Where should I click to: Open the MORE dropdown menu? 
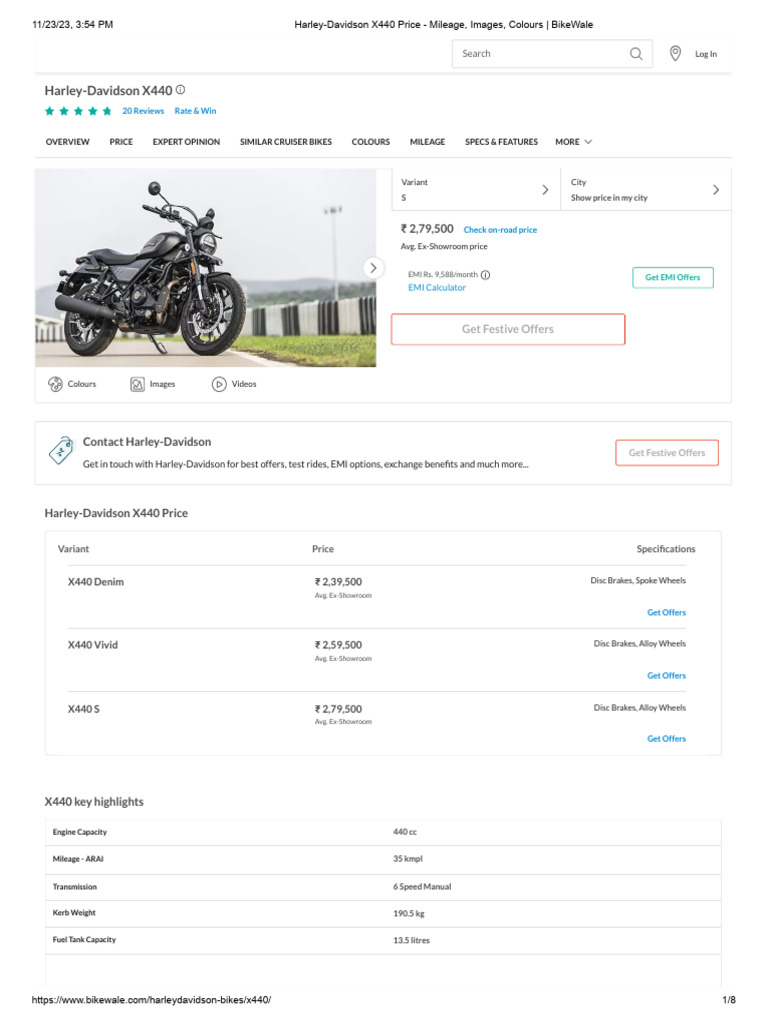[573, 142]
